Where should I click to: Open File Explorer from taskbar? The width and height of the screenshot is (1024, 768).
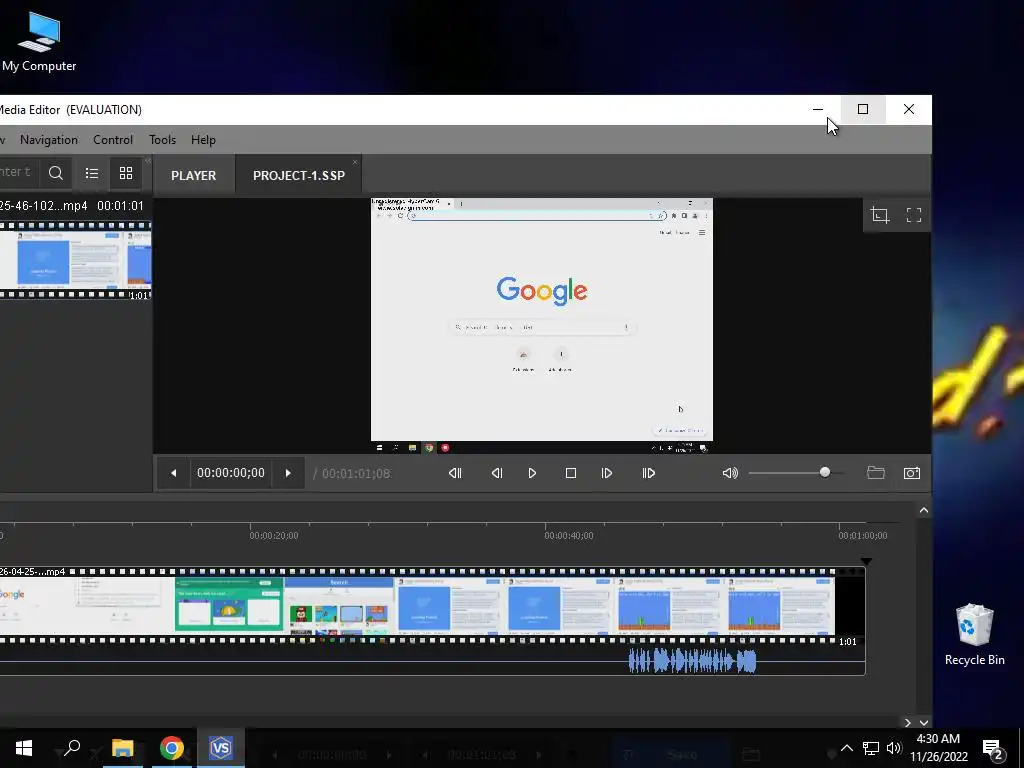122,748
